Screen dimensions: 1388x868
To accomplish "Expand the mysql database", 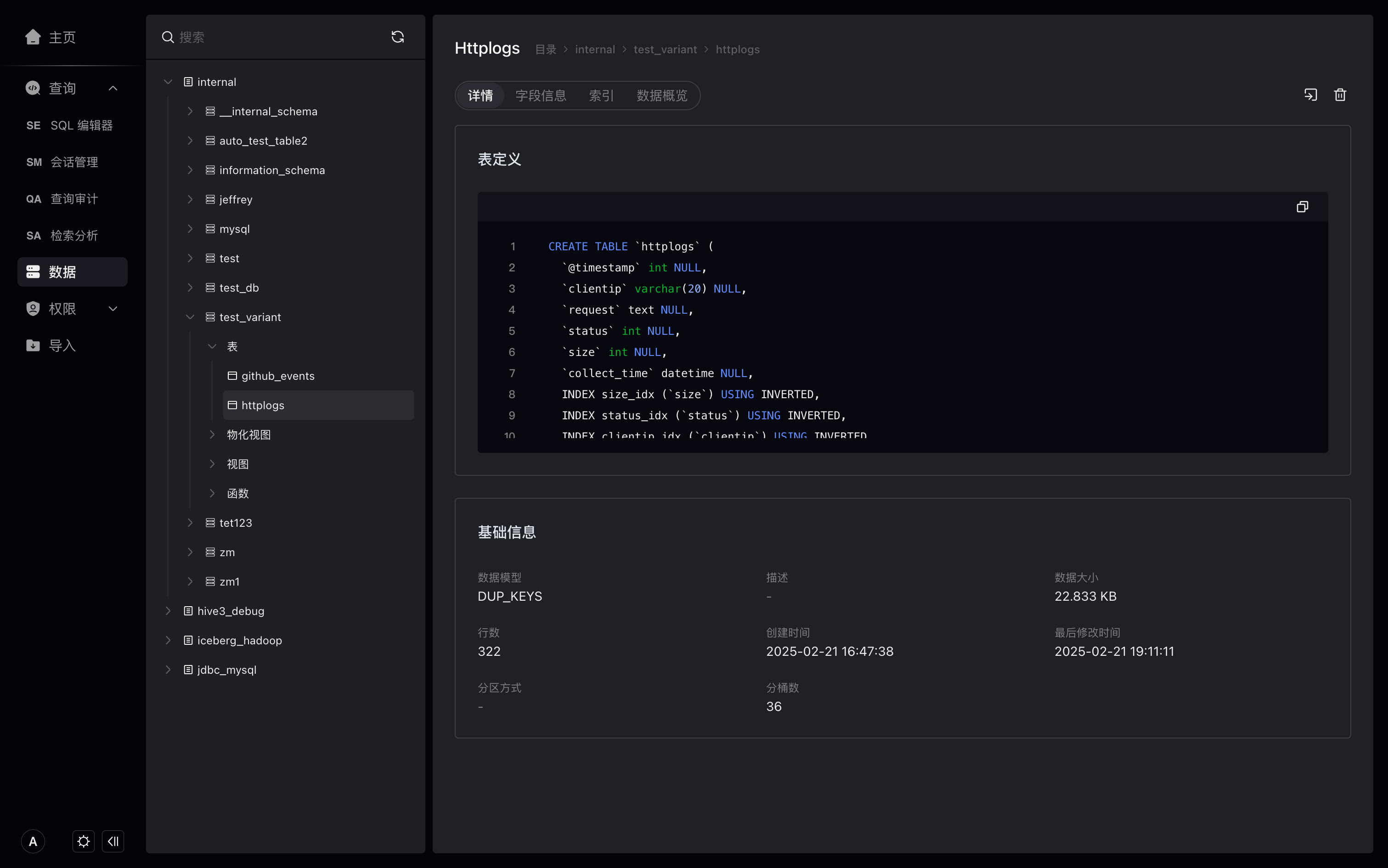I will point(190,229).
